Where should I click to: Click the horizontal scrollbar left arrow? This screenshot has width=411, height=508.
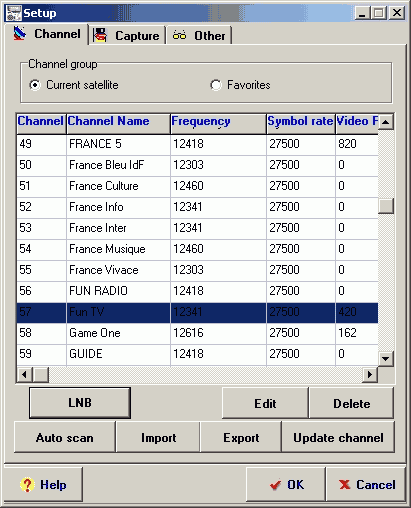click(24, 375)
